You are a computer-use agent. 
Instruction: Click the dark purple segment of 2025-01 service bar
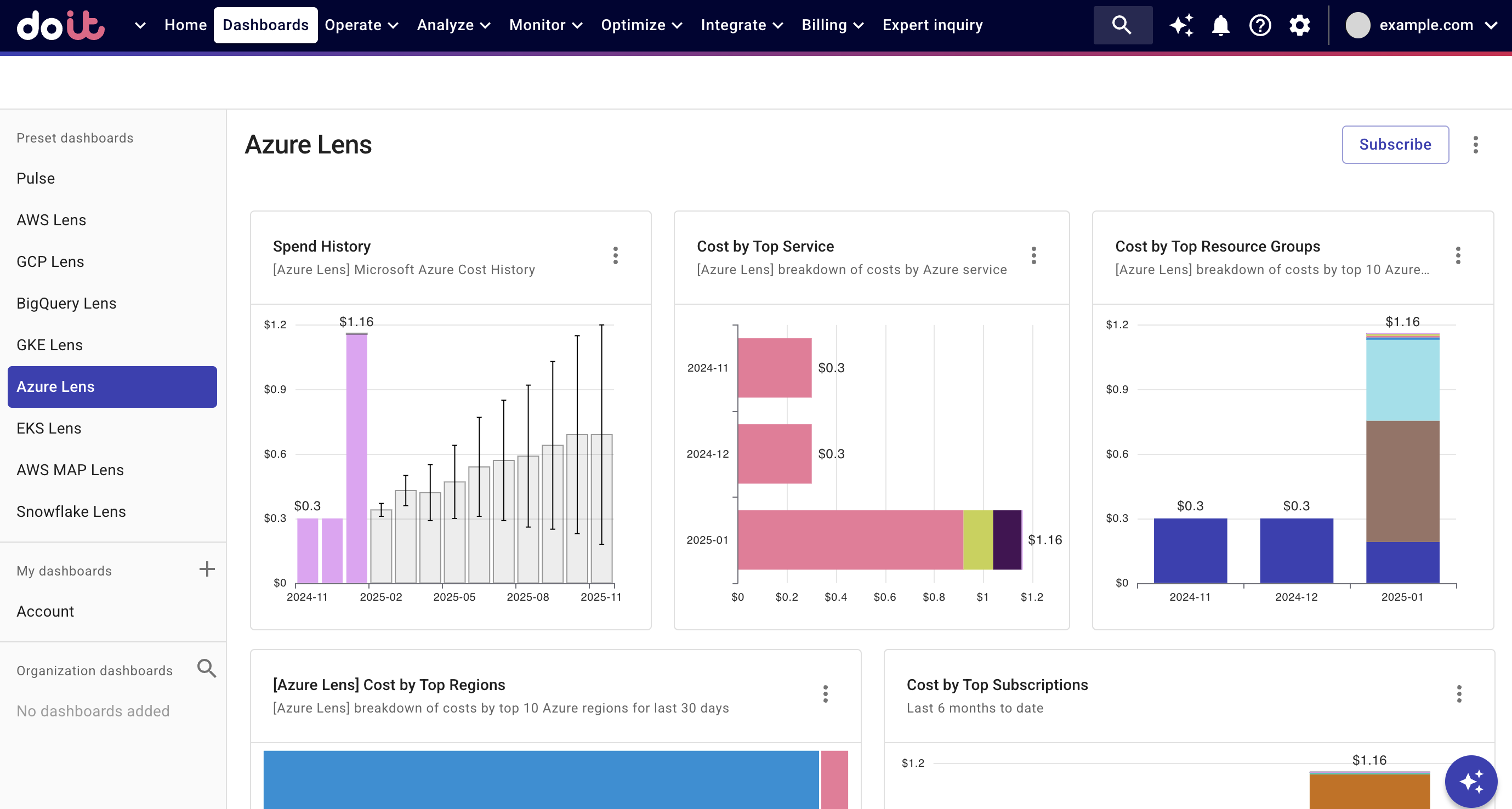1007,540
